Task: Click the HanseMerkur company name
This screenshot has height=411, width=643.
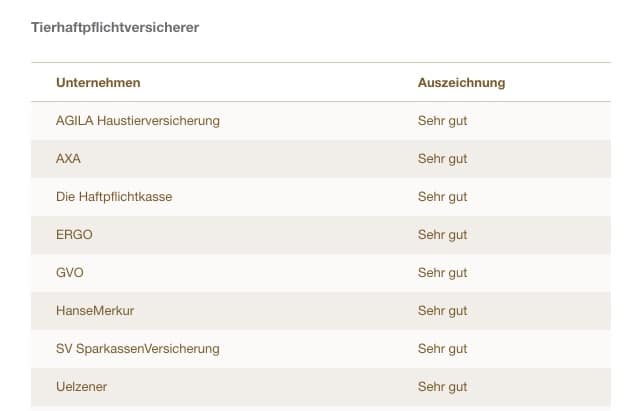Action: (96, 311)
